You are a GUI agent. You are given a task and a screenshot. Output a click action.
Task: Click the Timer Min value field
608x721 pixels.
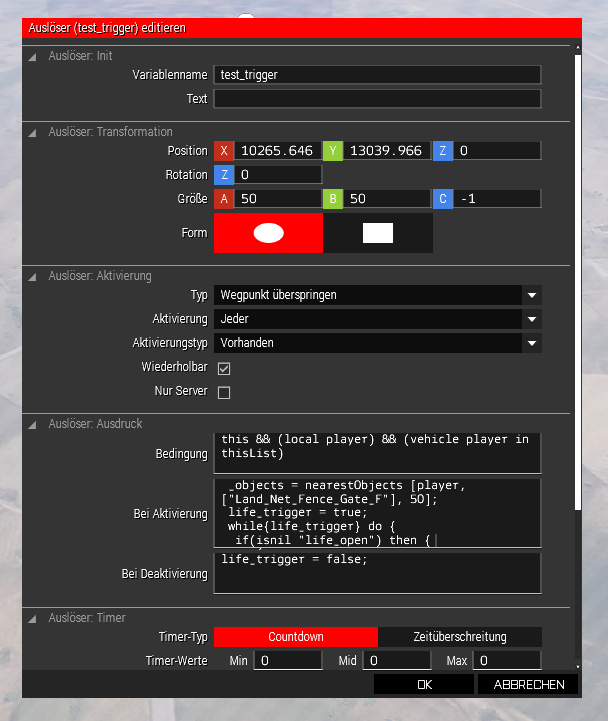click(288, 661)
